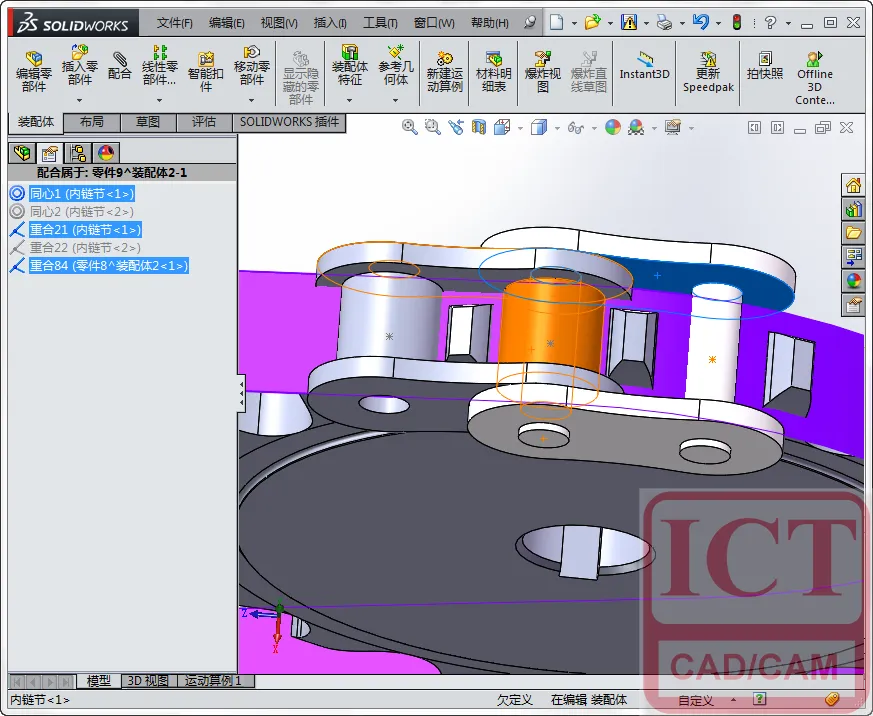The image size is (873, 716).
Task: Toggle the stoplight Rebuild icon in the title bar
Action: [737, 22]
